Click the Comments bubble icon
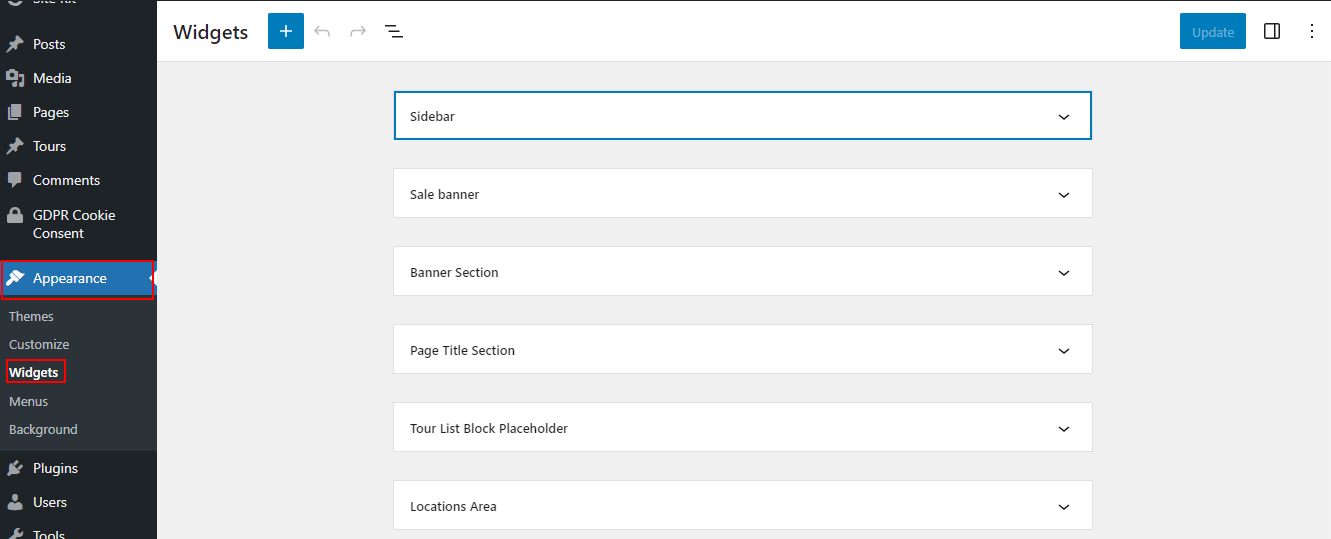The image size is (1331, 539). [15, 180]
